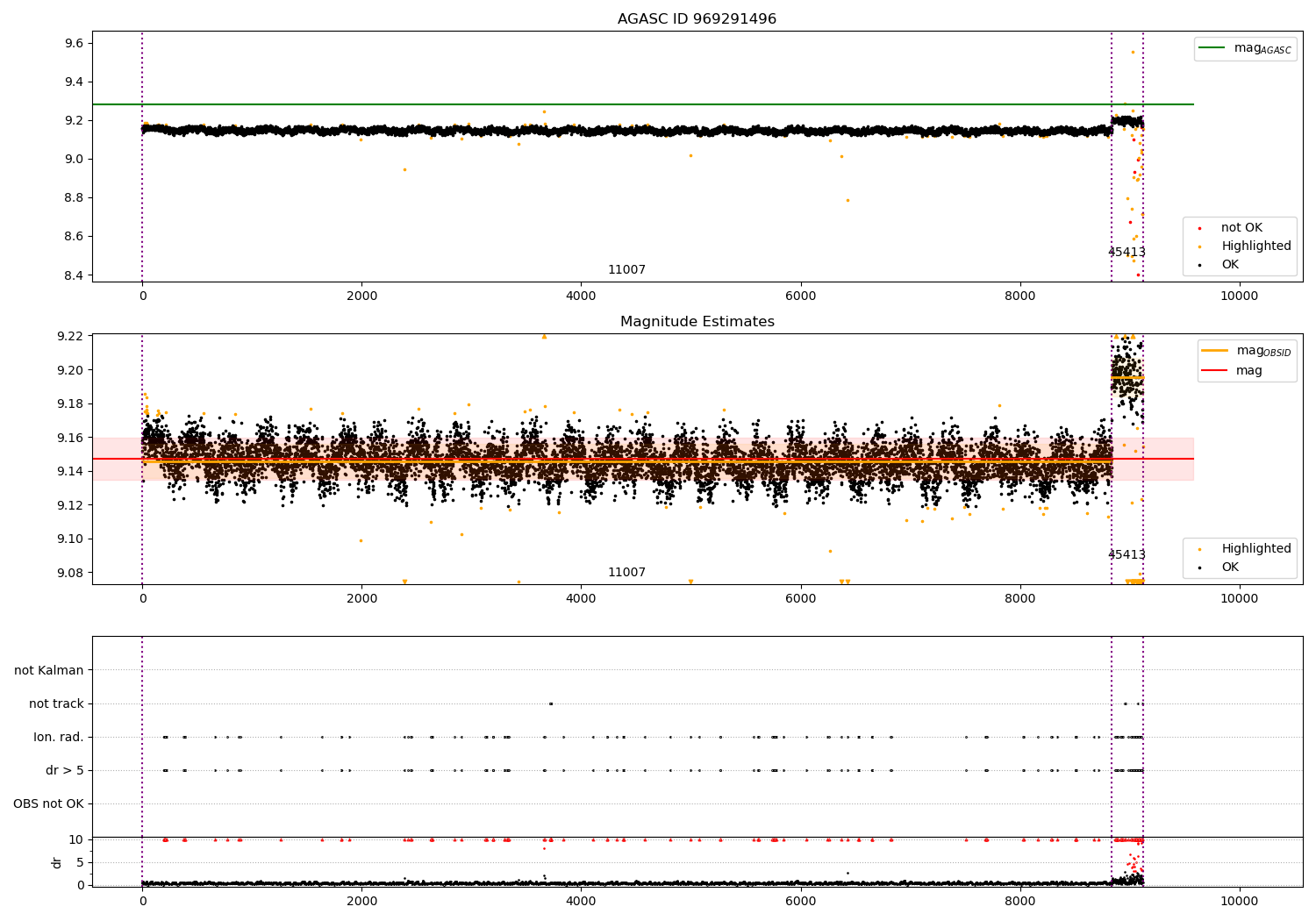Click the 'OBS not OK' axis label

coord(48,804)
